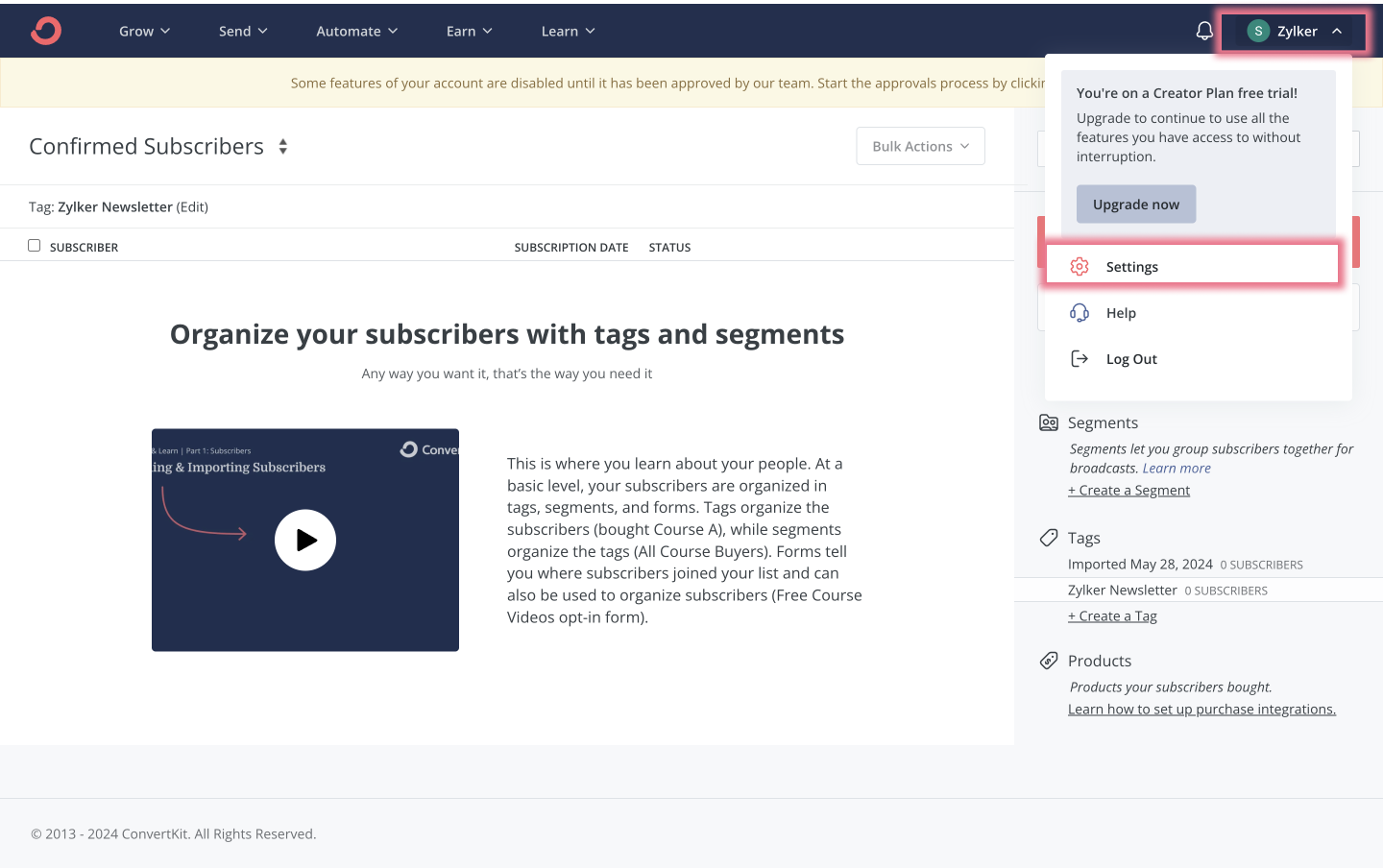The height and width of the screenshot is (868, 1383).
Task: Open the Confirmed Subscribers selector arrows
Action: click(283, 146)
